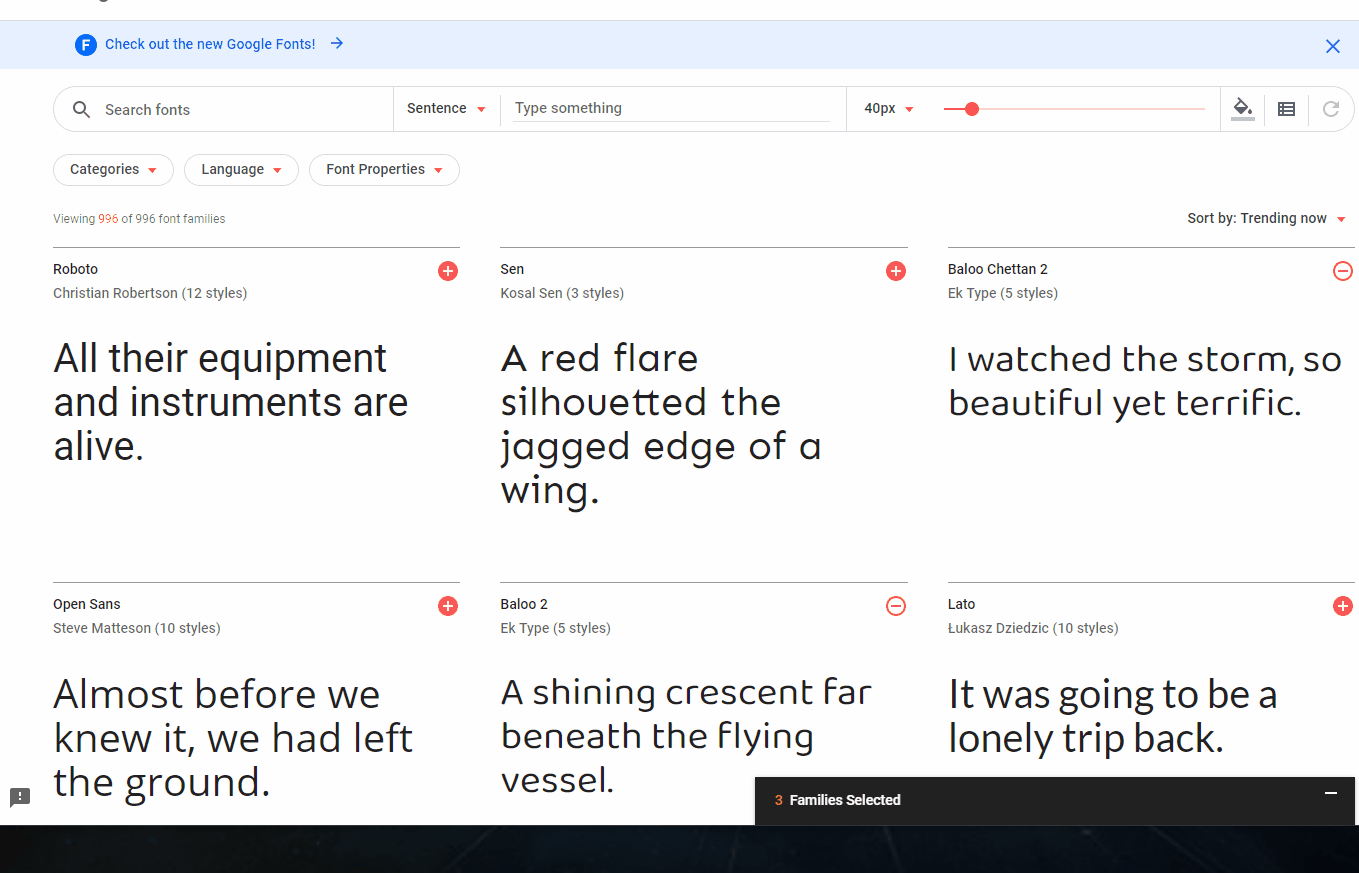Open the Sort by Trending now dropdown
The width and height of the screenshot is (1359, 873).
1266,218
